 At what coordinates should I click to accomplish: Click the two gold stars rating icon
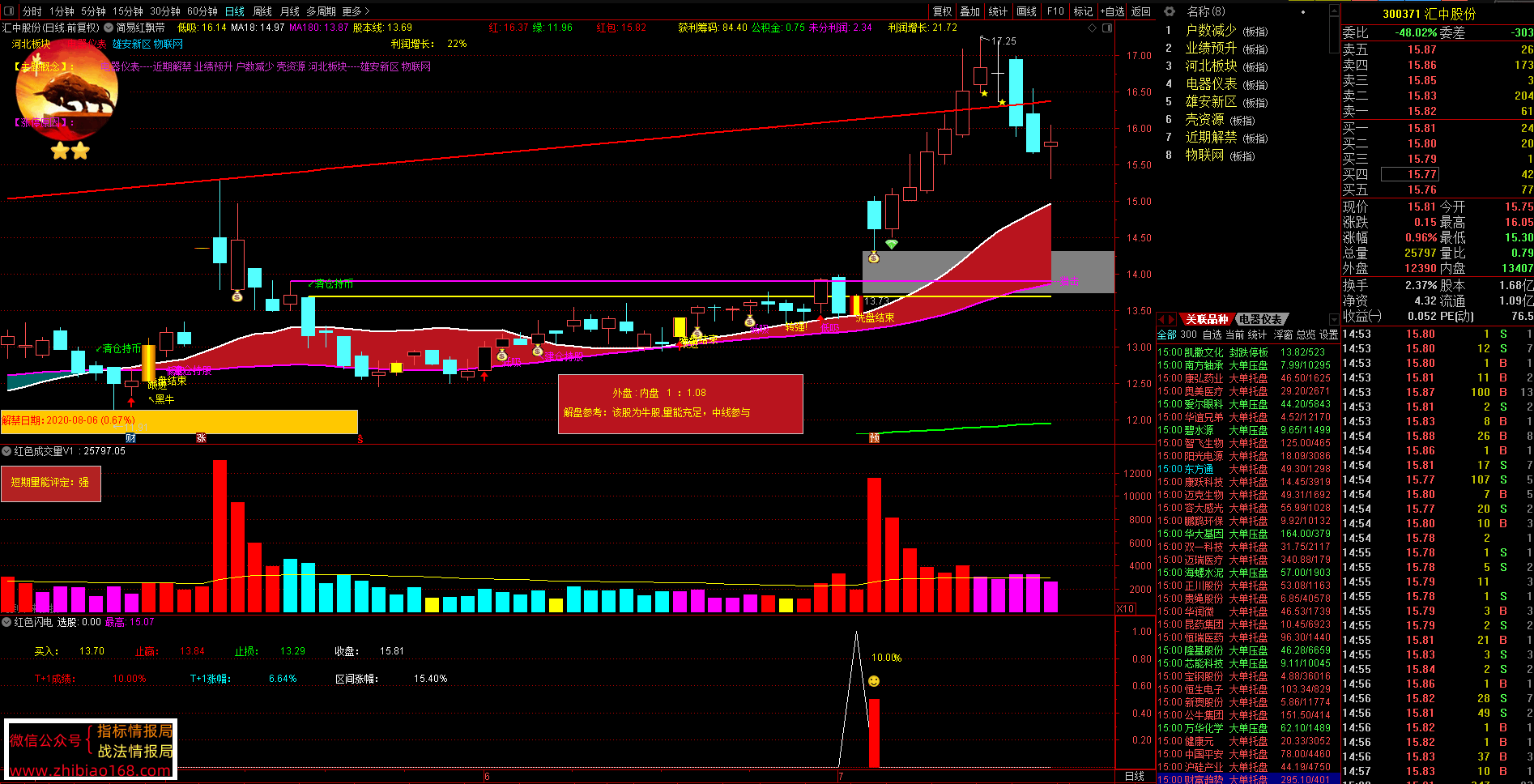tap(70, 151)
